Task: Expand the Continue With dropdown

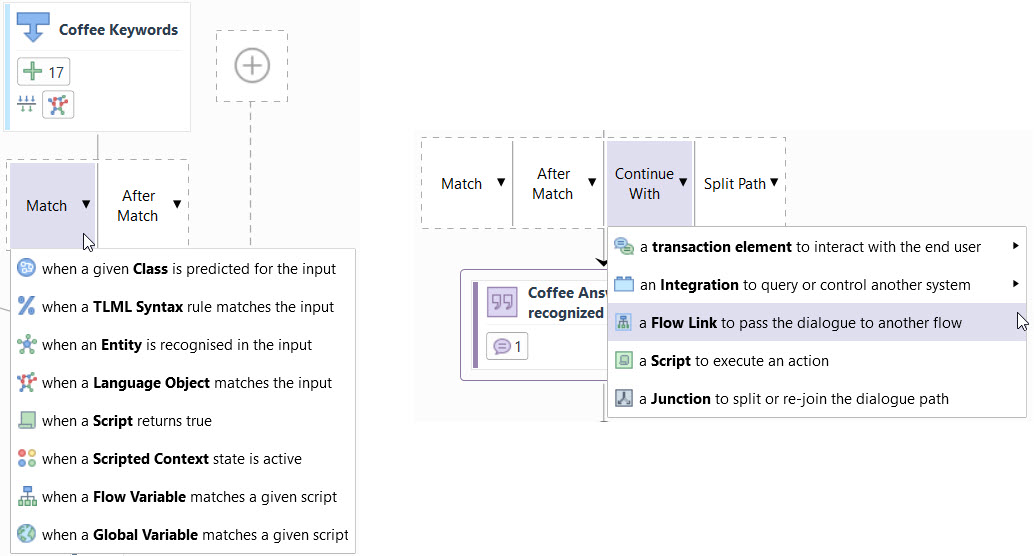Action: [650, 183]
